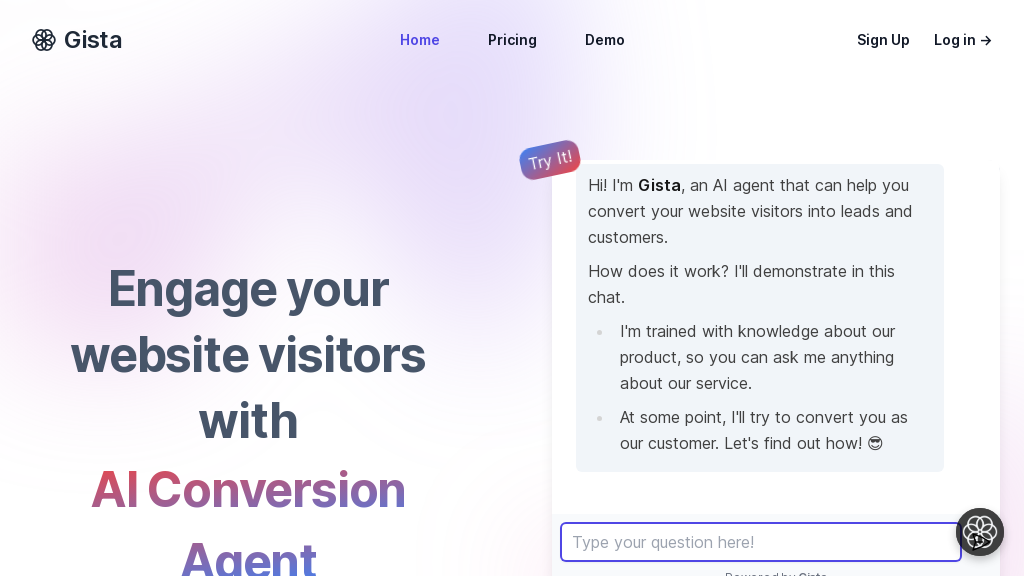Click the "Engage your website visitors" heading
The height and width of the screenshot is (576, 1024).
[x=248, y=321]
